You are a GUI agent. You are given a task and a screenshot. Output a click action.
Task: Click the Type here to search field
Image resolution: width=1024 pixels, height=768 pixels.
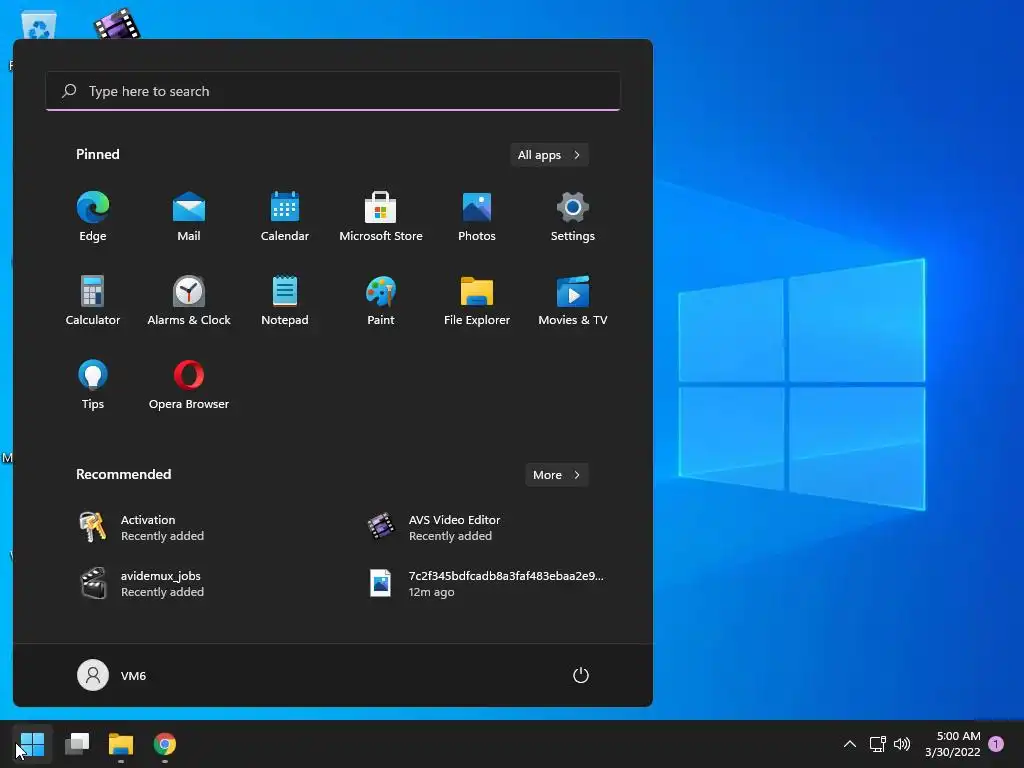click(333, 91)
